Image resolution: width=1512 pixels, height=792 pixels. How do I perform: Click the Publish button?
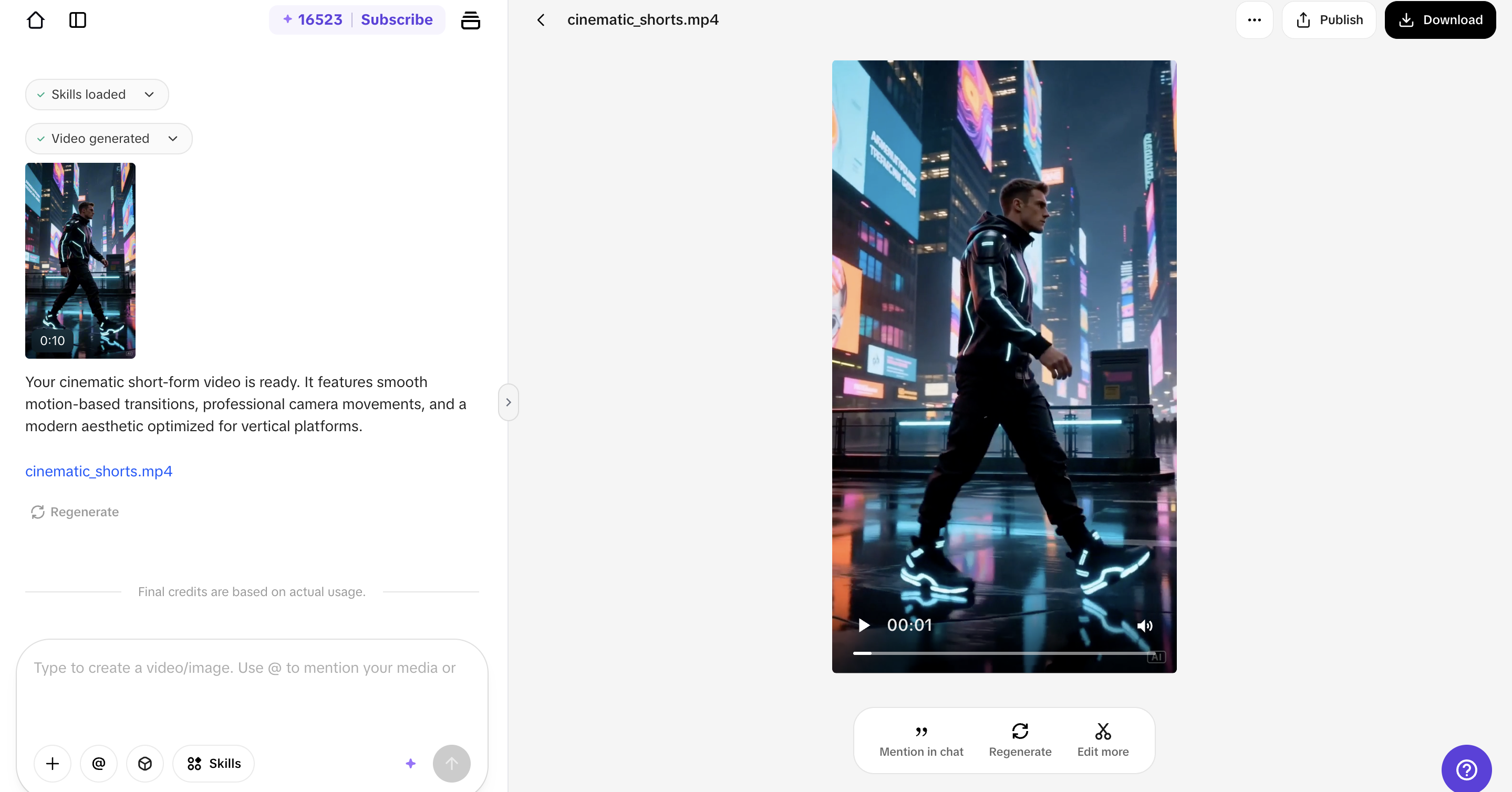(x=1329, y=20)
